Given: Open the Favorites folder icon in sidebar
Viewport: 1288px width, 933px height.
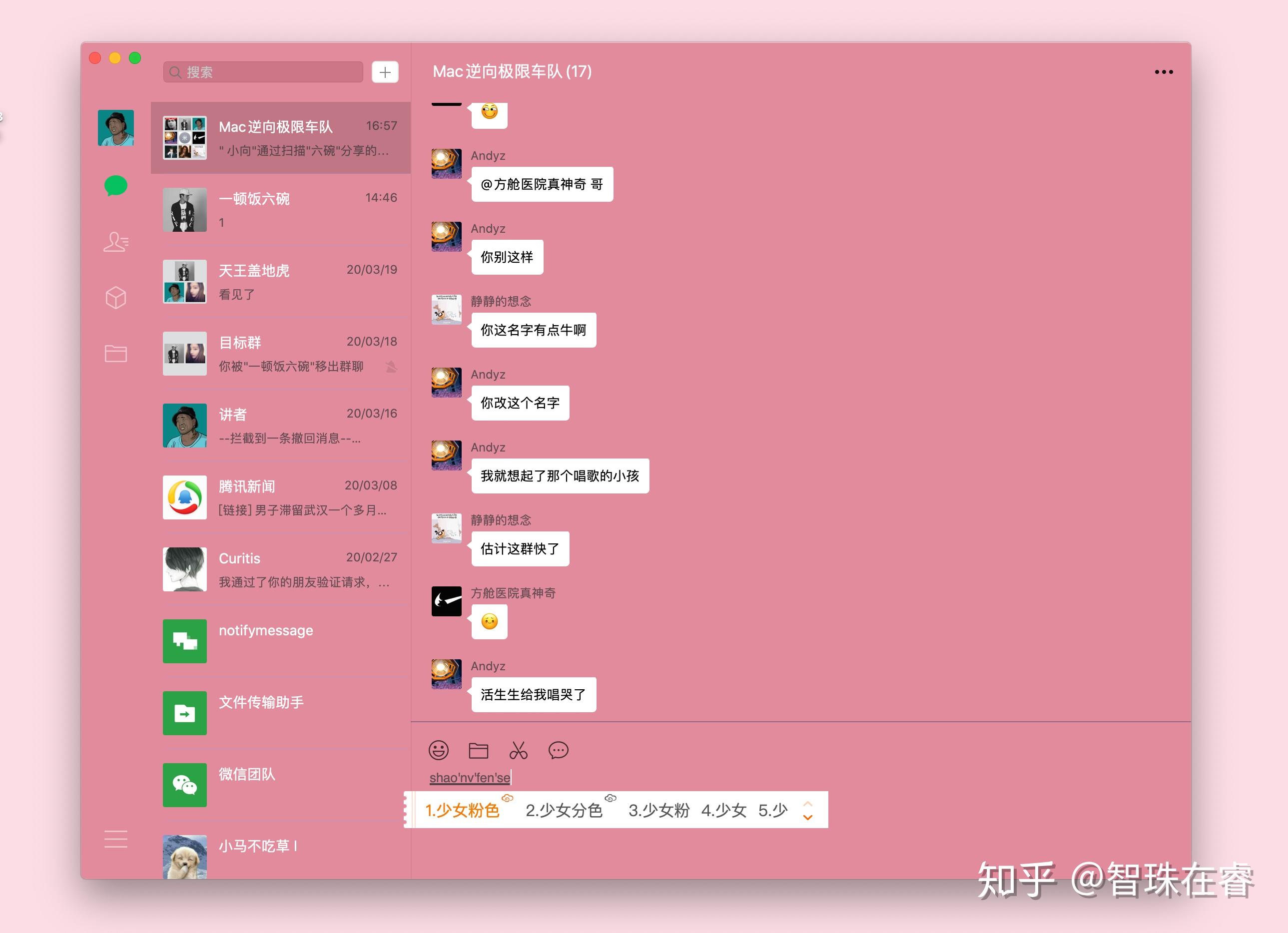Looking at the screenshot, I should (116, 353).
